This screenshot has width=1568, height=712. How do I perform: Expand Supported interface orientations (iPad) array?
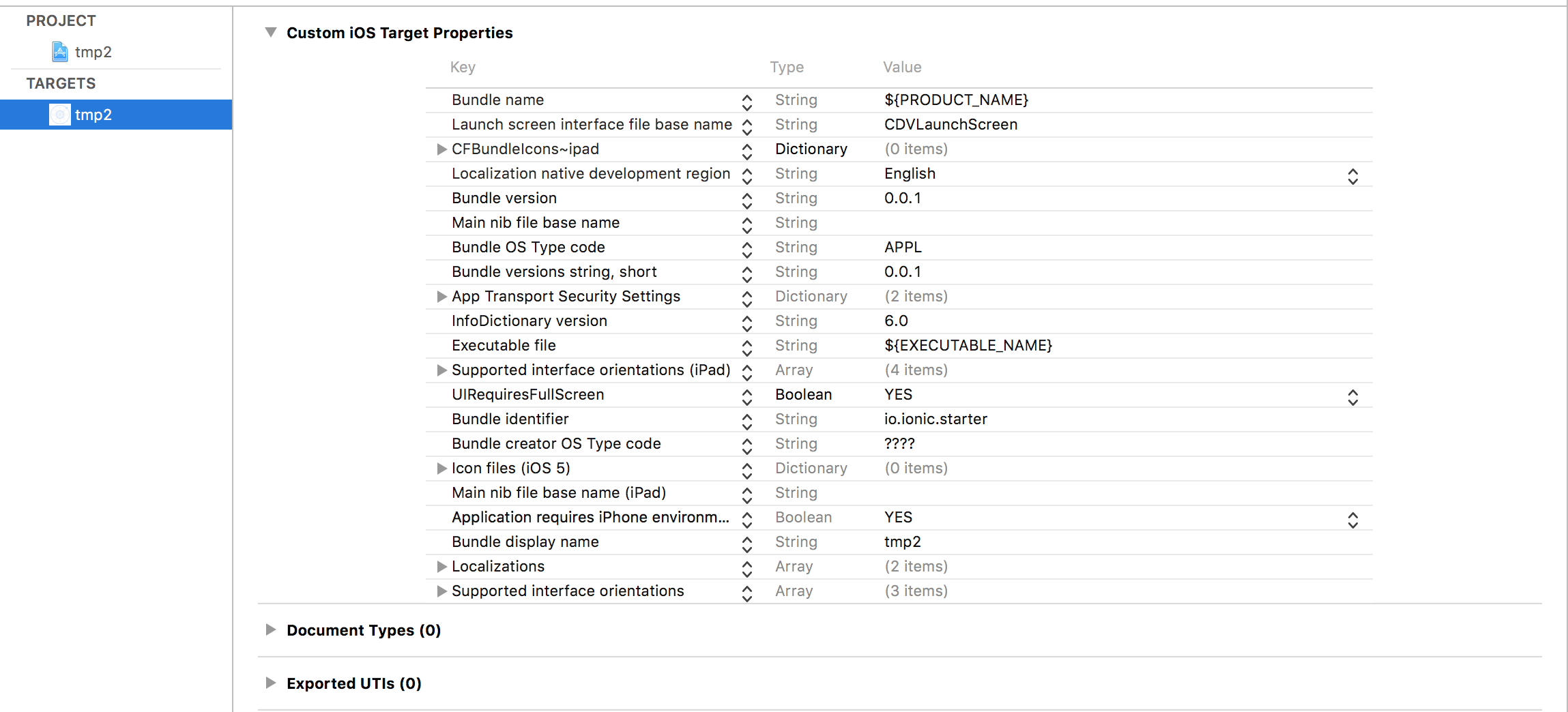click(x=441, y=370)
